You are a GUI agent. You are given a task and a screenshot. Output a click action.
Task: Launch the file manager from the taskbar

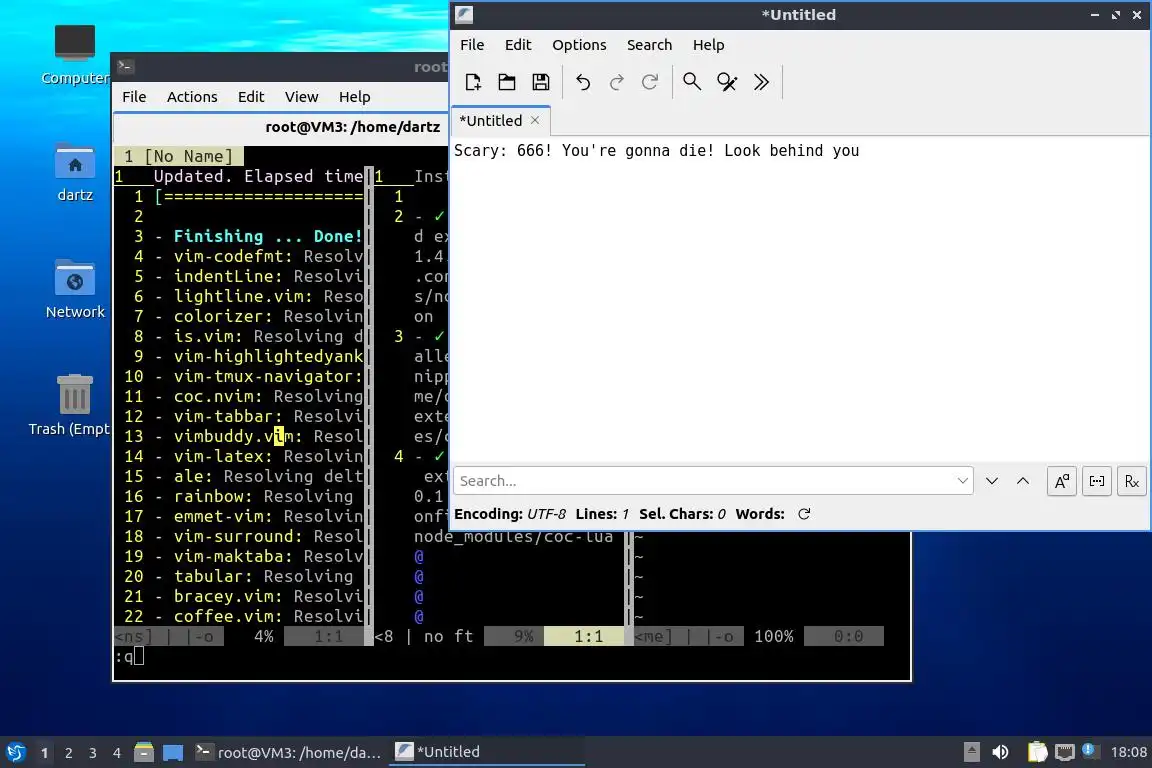coord(144,752)
